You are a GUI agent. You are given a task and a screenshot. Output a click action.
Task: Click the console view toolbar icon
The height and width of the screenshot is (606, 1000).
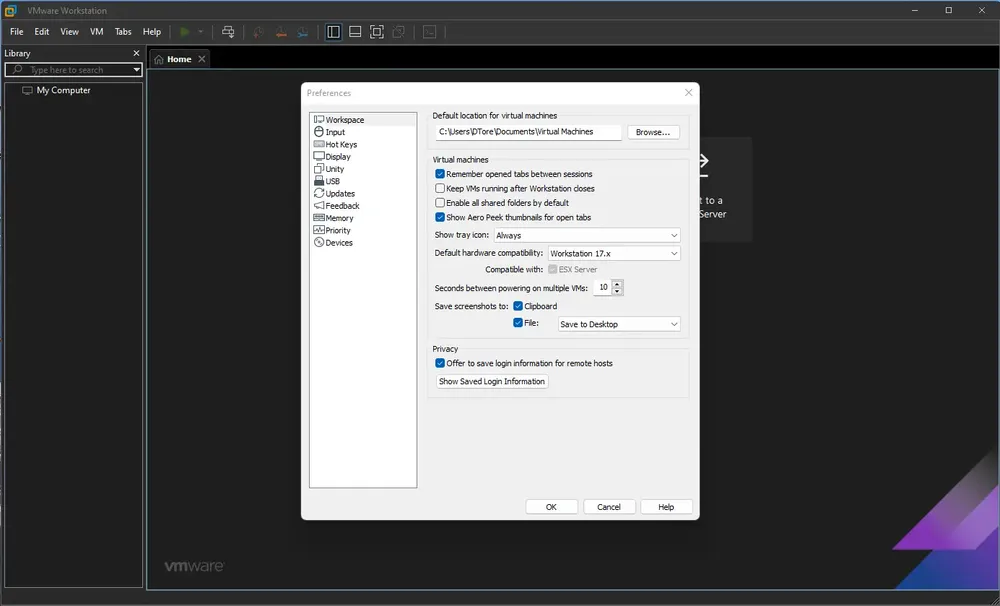click(429, 32)
